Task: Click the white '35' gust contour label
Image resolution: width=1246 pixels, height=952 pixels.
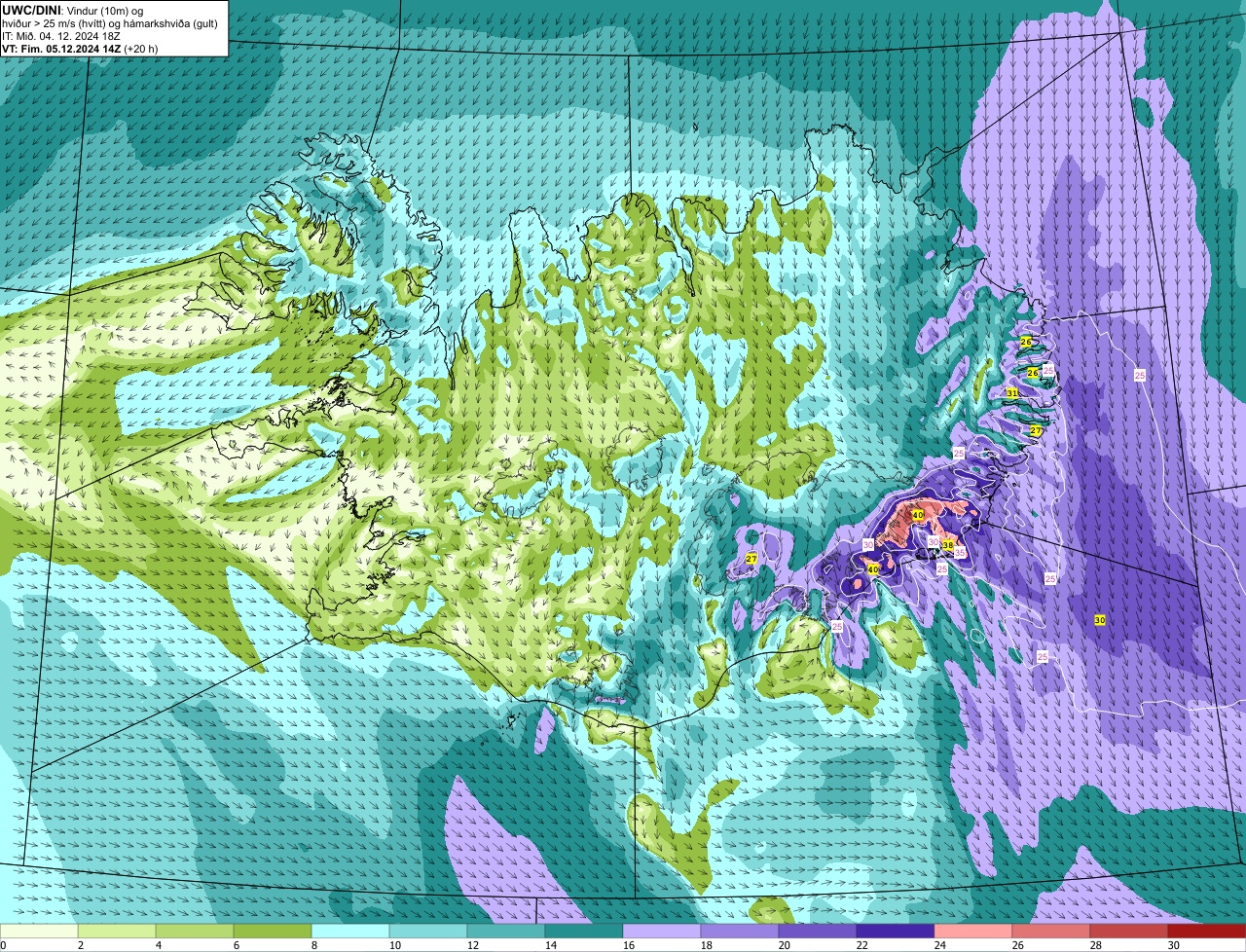Action: click(960, 553)
